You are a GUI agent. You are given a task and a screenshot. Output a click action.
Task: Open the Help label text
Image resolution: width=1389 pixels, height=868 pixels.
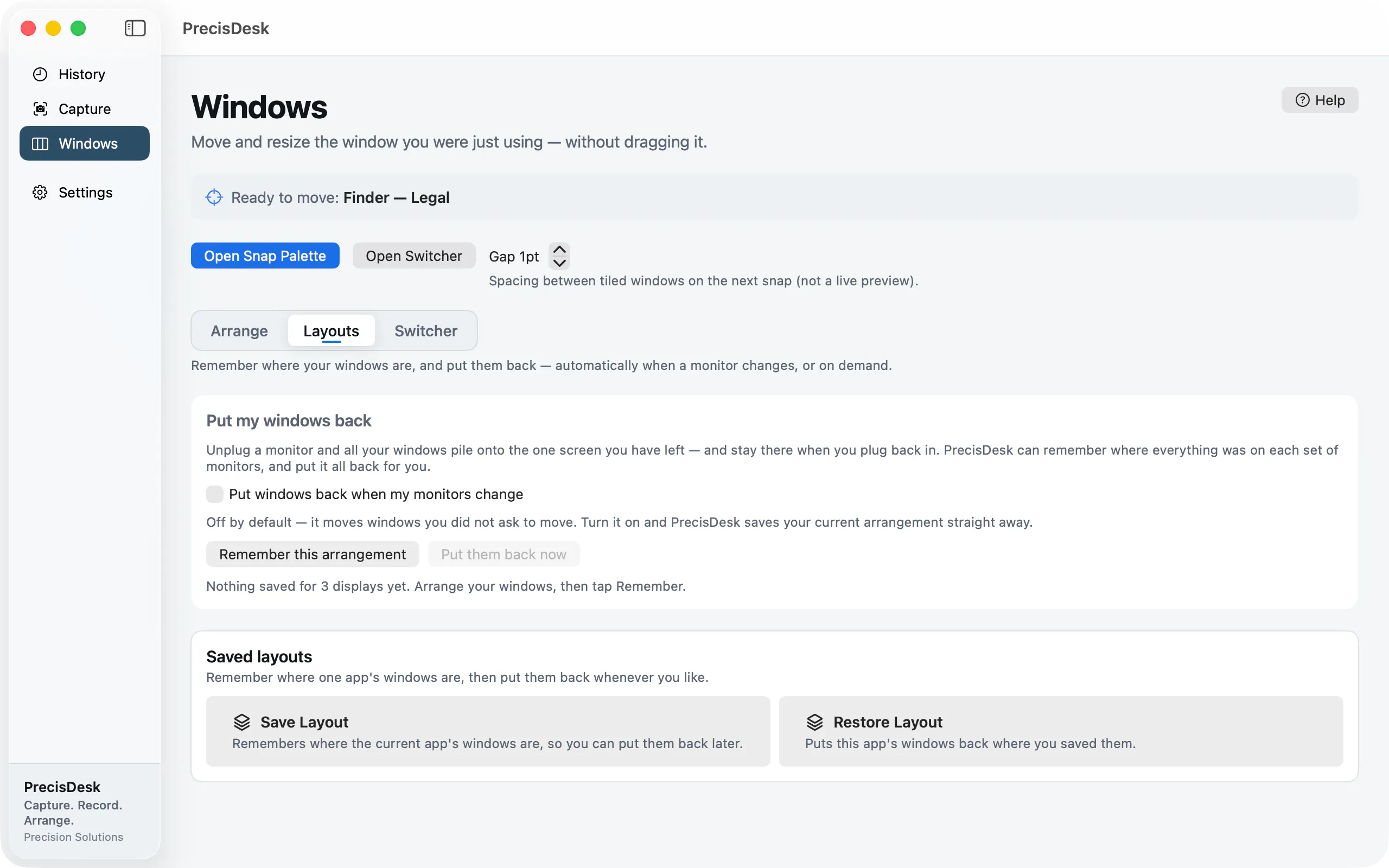[x=1330, y=100]
